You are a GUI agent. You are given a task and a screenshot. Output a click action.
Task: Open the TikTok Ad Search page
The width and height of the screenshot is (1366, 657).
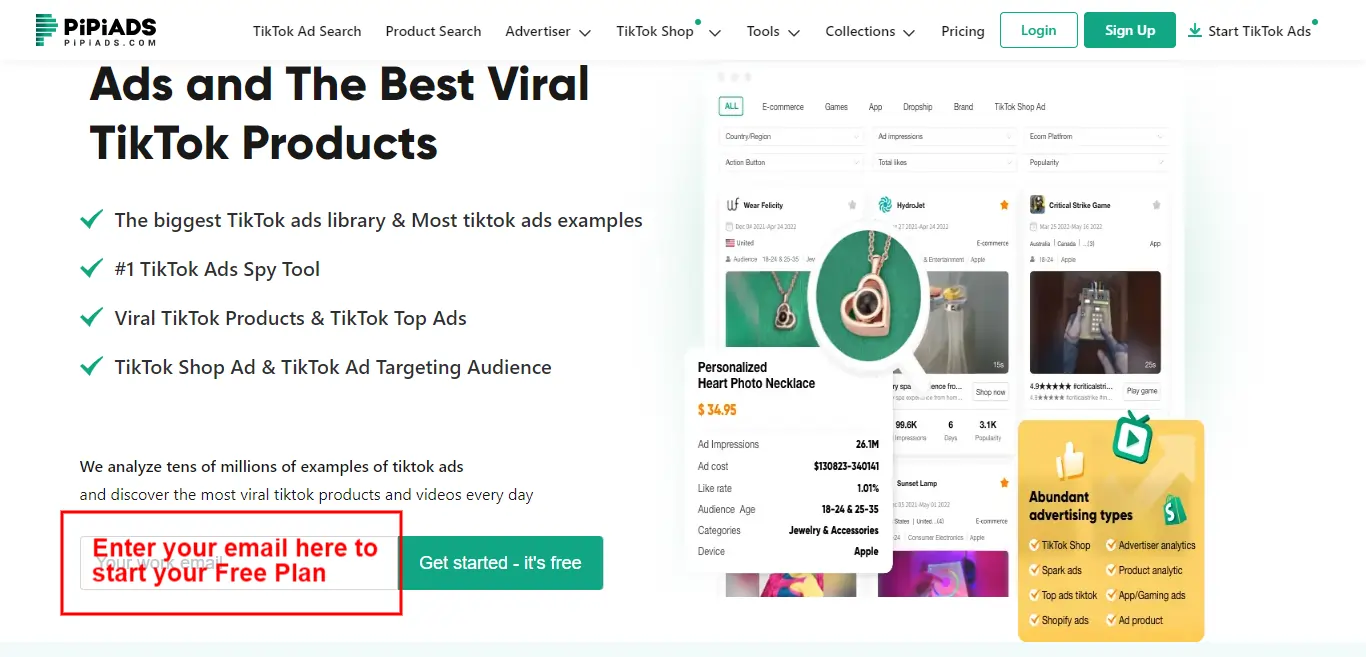[307, 31]
